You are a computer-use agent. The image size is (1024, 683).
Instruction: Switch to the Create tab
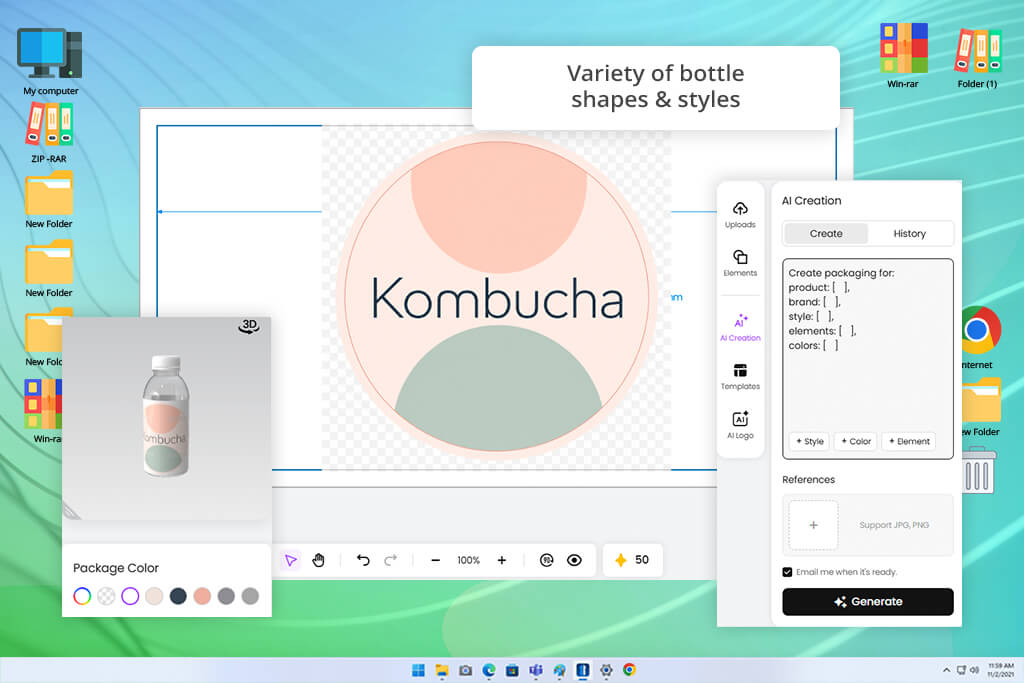[x=826, y=233]
